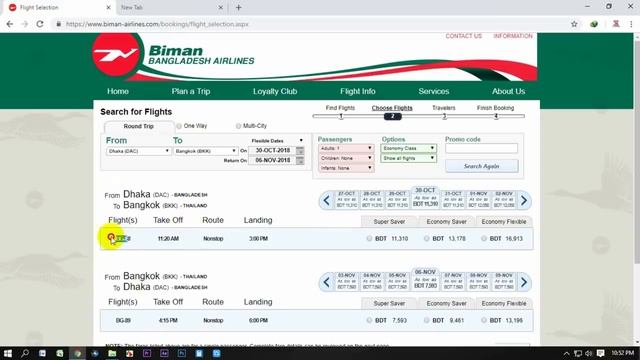Open calendar beside 30-OCT-2018 departure date

[x=300, y=151]
